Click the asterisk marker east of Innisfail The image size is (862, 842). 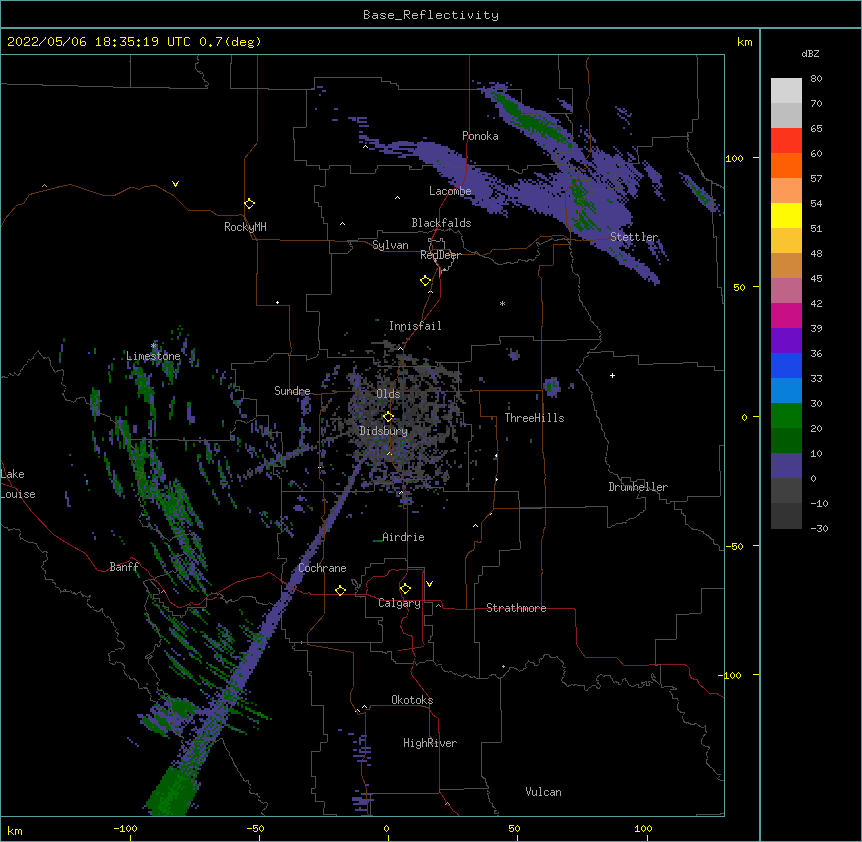tap(502, 304)
